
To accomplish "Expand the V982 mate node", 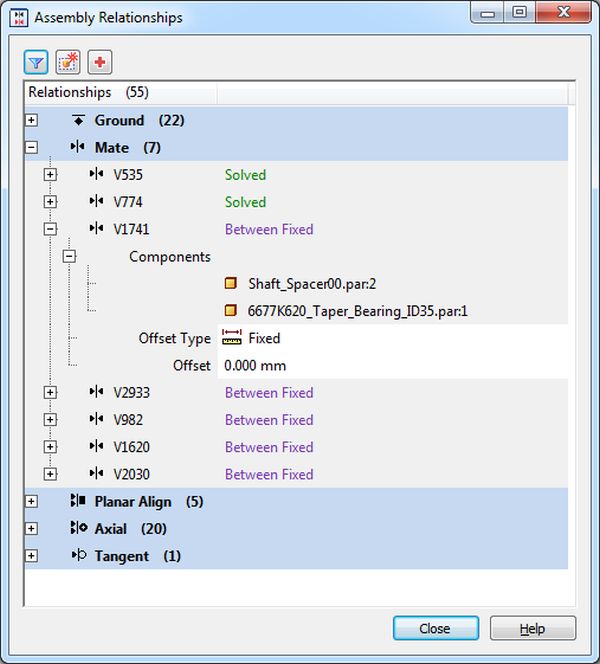I will [x=50, y=420].
